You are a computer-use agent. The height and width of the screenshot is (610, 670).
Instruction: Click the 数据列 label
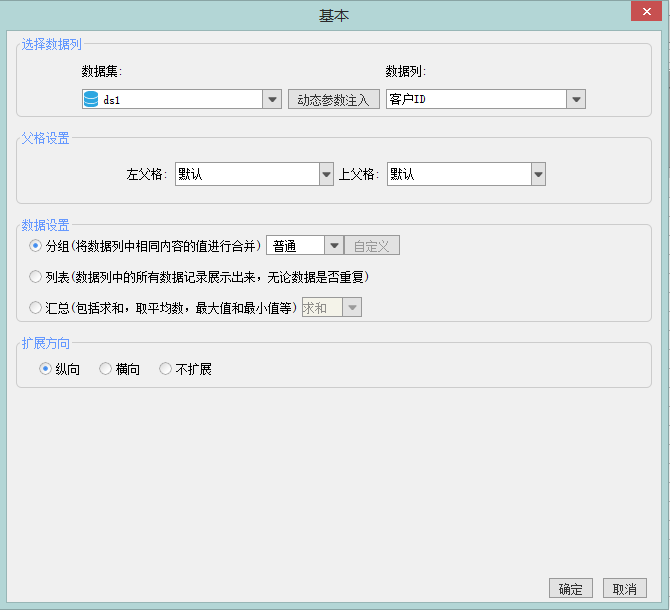pos(406,71)
